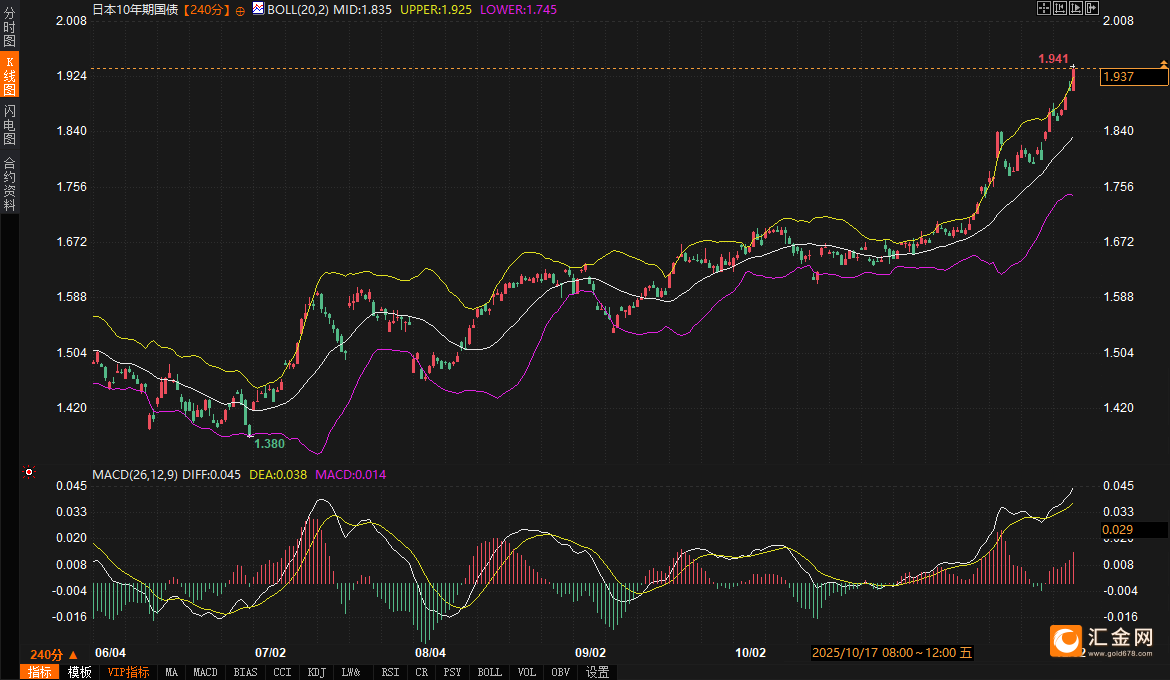
Task: Click the red marker icon left of MACD
Action: pos(29,472)
